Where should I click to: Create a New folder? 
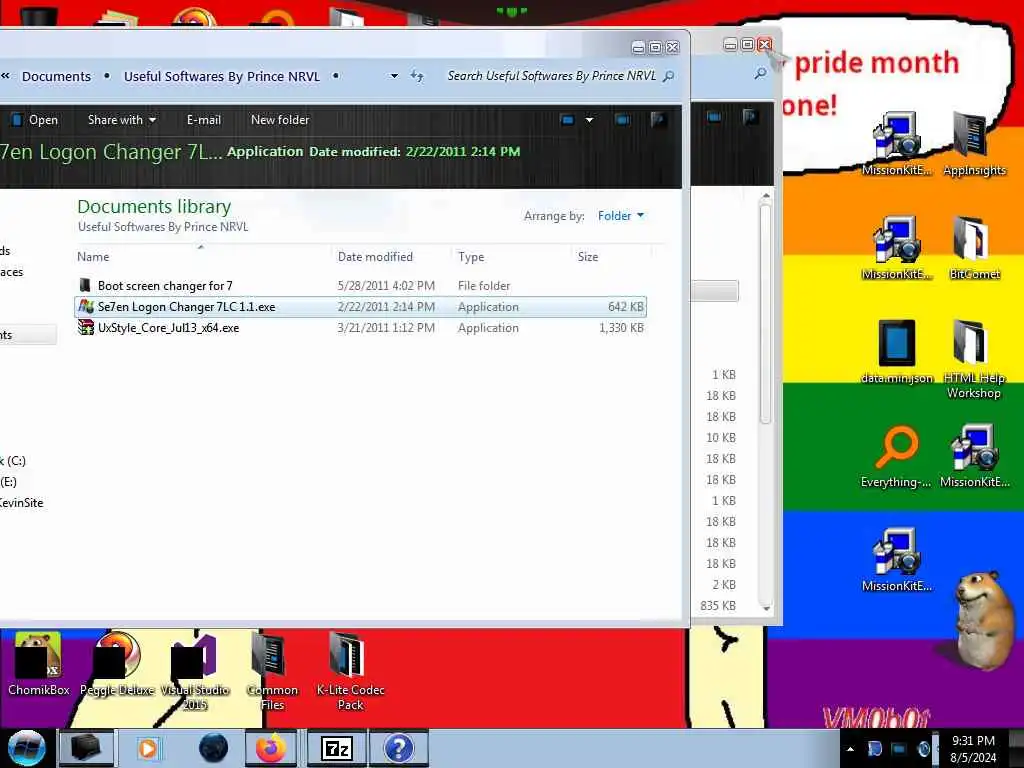(280, 120)
